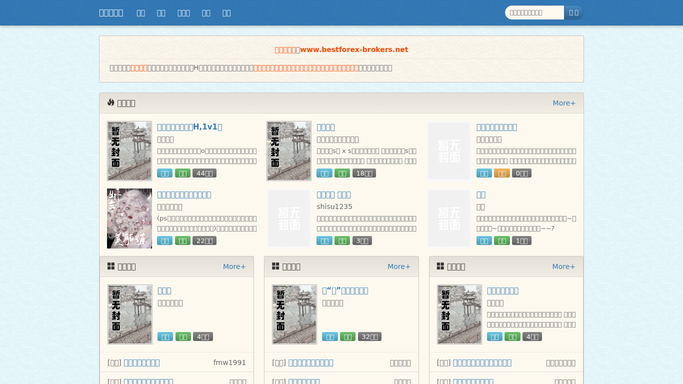
Task: Open More+ in the panel listing fmw1991
Action: pos(234,266)
